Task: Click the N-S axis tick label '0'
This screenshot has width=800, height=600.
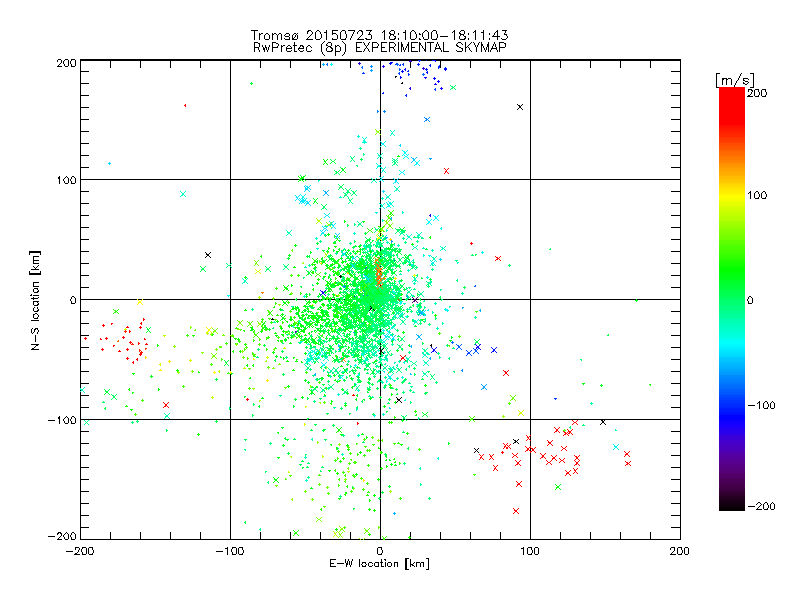Action: click(x=73, y=300)
